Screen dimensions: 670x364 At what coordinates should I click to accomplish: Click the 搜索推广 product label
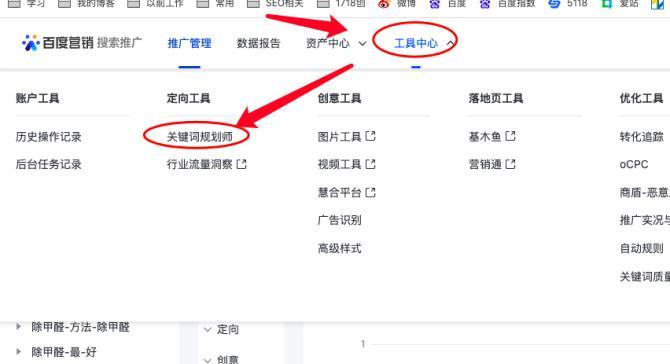tap(119, 43)
